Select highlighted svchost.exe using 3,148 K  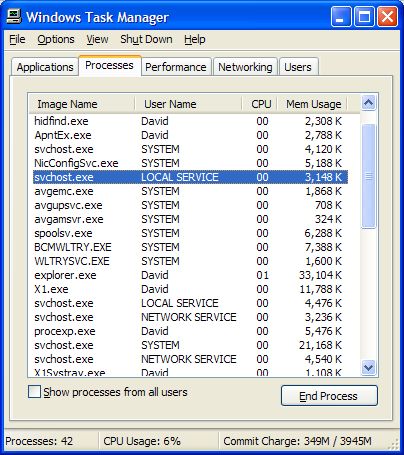tap(190, 177)
